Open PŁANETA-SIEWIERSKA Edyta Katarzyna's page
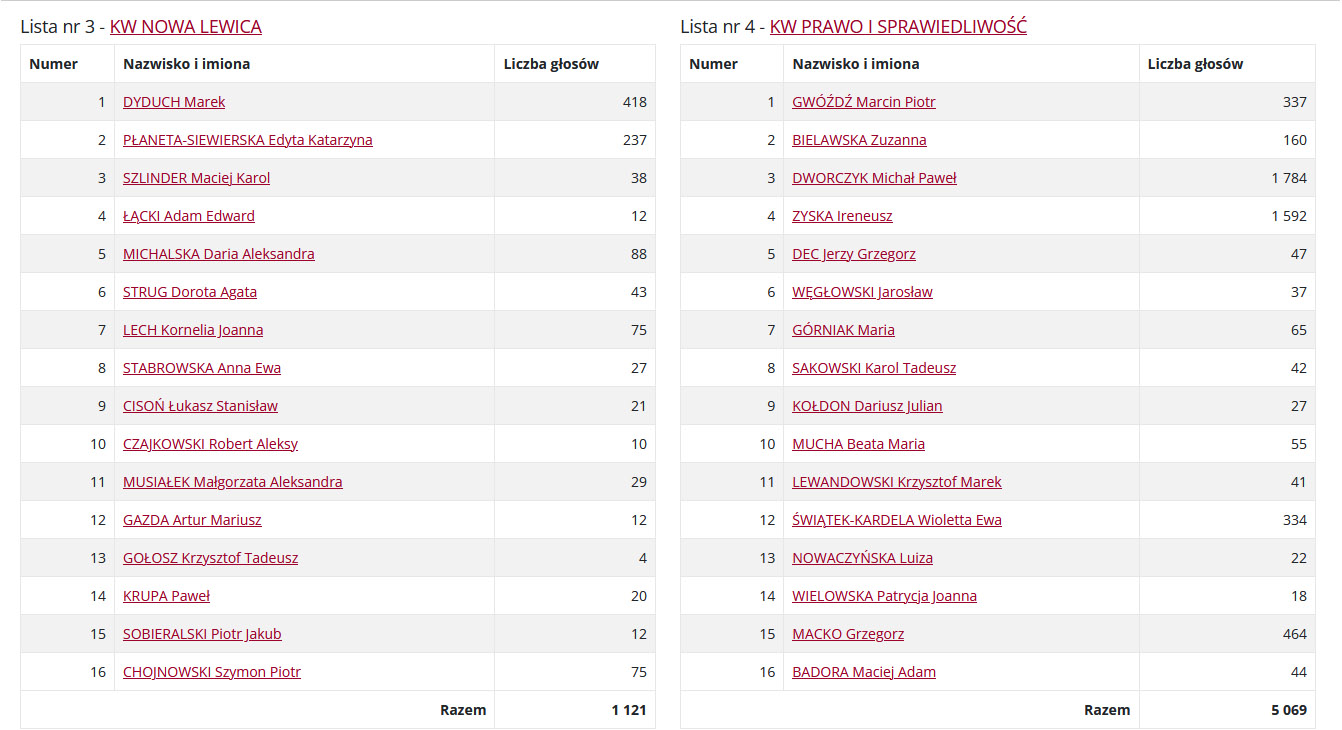 click(247, 140)
